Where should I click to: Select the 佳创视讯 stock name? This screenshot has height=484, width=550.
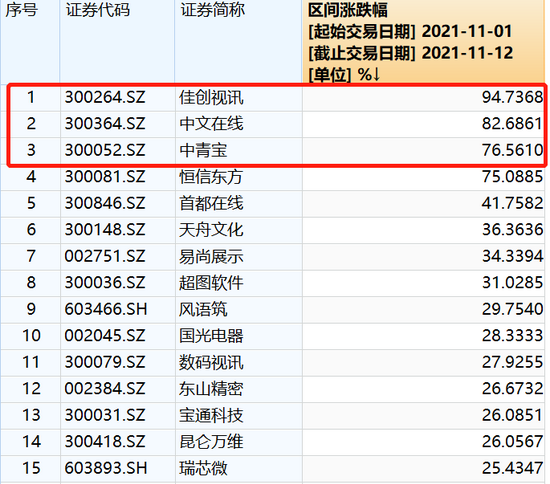[211, 97]
